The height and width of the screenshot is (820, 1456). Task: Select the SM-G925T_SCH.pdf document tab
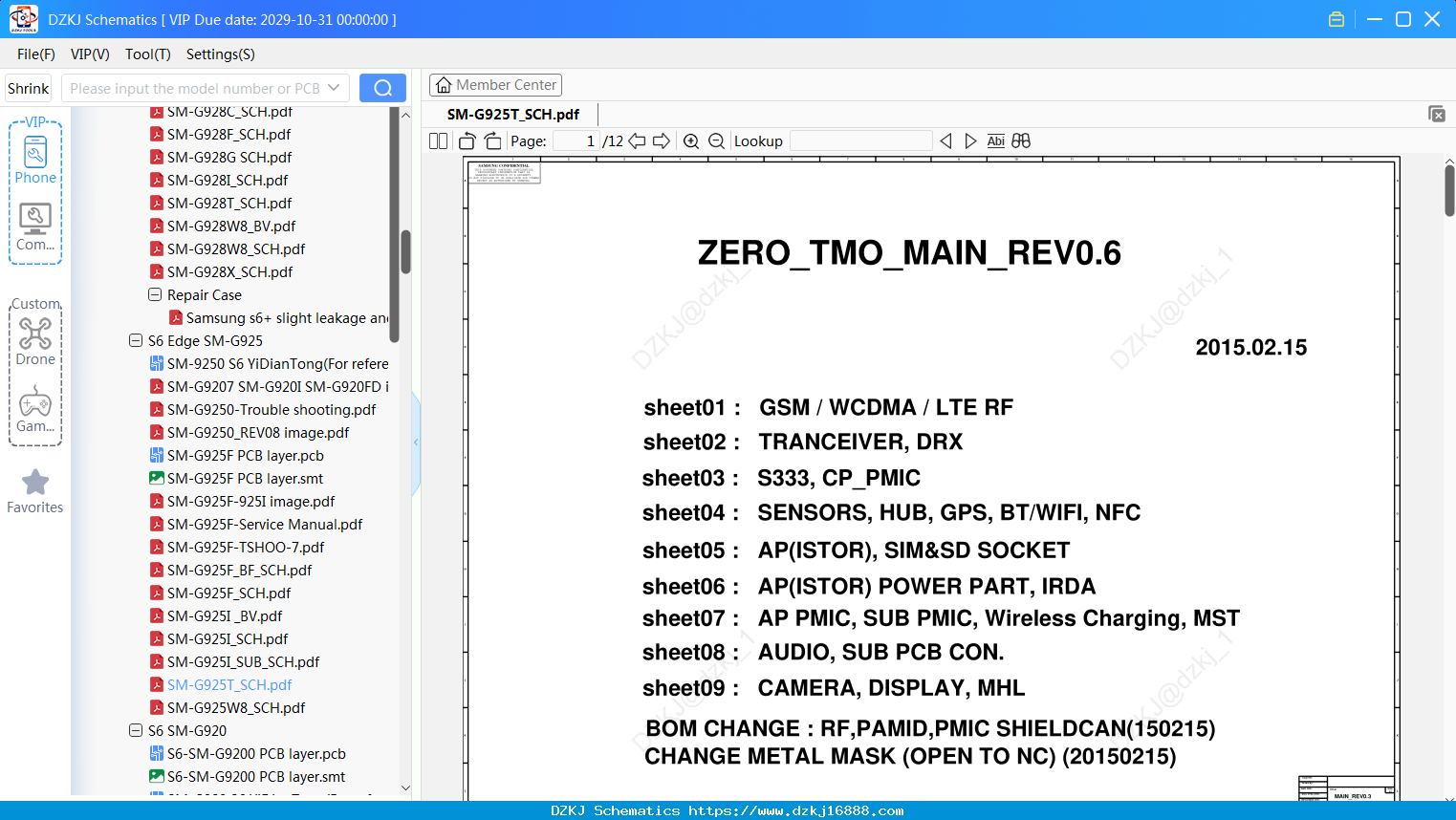point(513,115)
